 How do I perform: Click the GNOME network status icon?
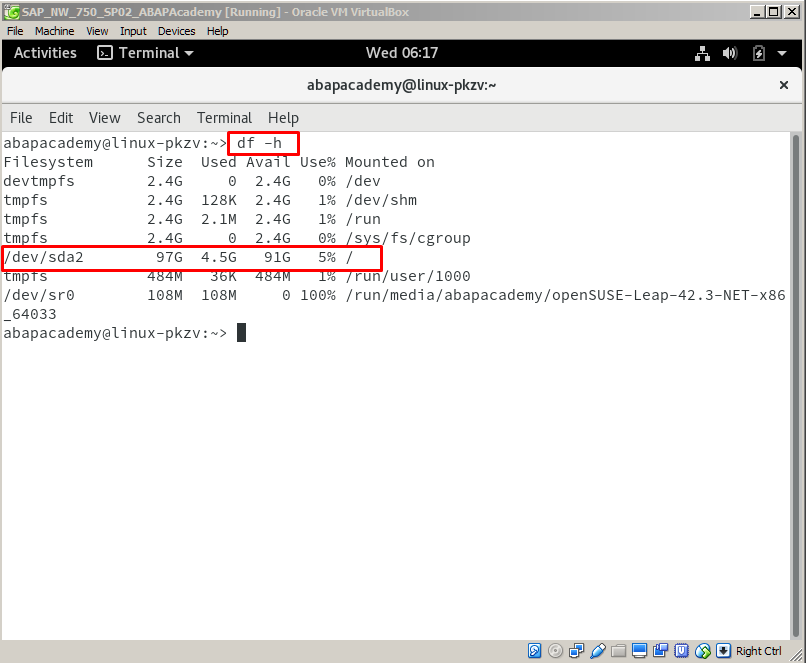702,53
